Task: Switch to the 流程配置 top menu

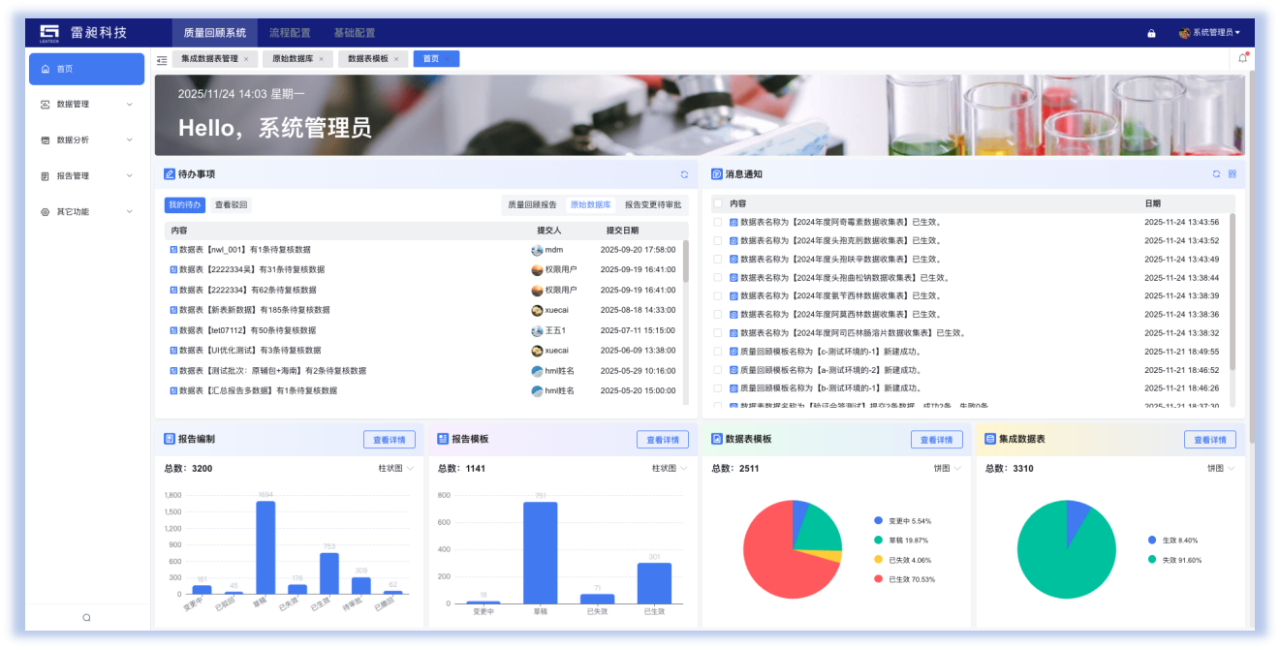Action: [x=289, y=33]
